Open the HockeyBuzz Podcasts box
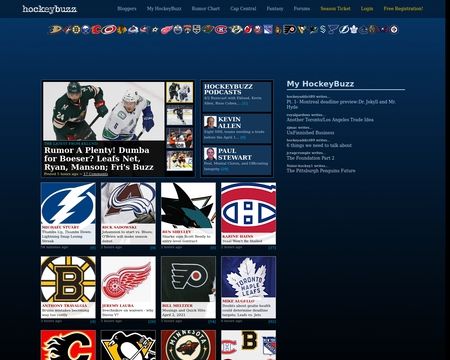The width and height of the screenshot is (450, 360). click(x=237, y=96)
